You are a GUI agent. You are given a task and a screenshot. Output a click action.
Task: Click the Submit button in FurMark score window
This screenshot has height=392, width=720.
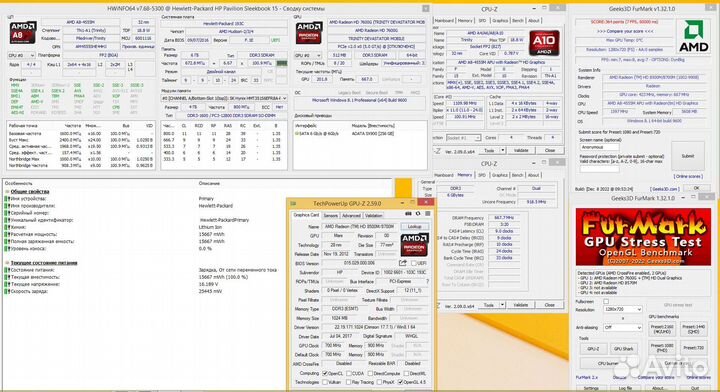point(688,156)
